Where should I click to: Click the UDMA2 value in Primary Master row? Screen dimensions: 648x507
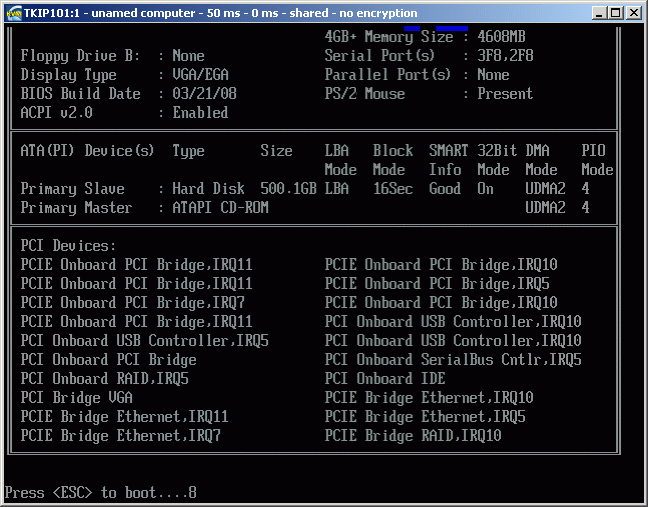pos(546,208)
